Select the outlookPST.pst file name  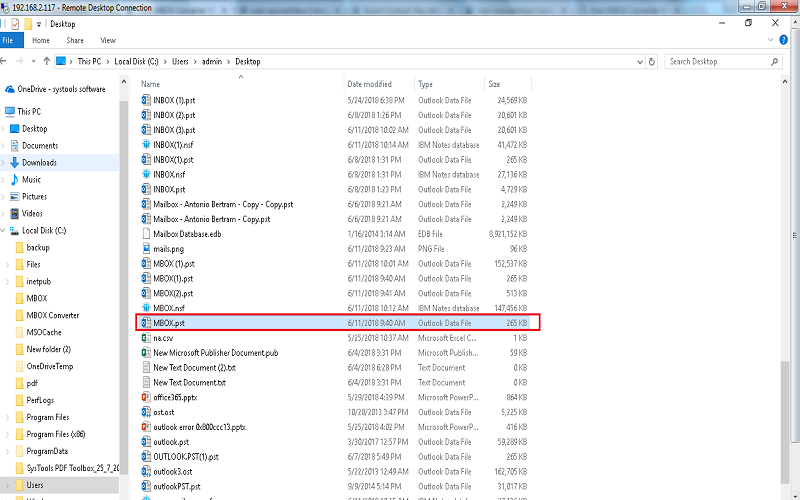tap(177, 486)
